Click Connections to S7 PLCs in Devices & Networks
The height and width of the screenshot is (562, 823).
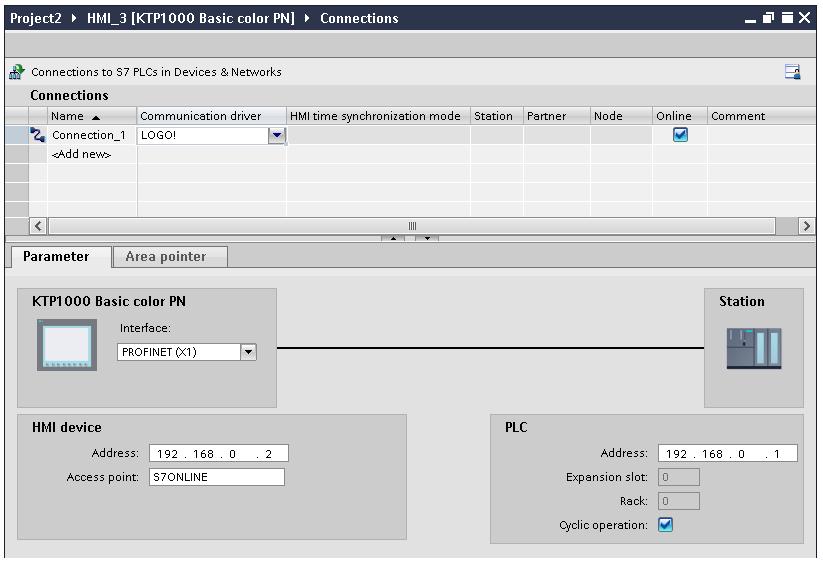tap(156, 72)
